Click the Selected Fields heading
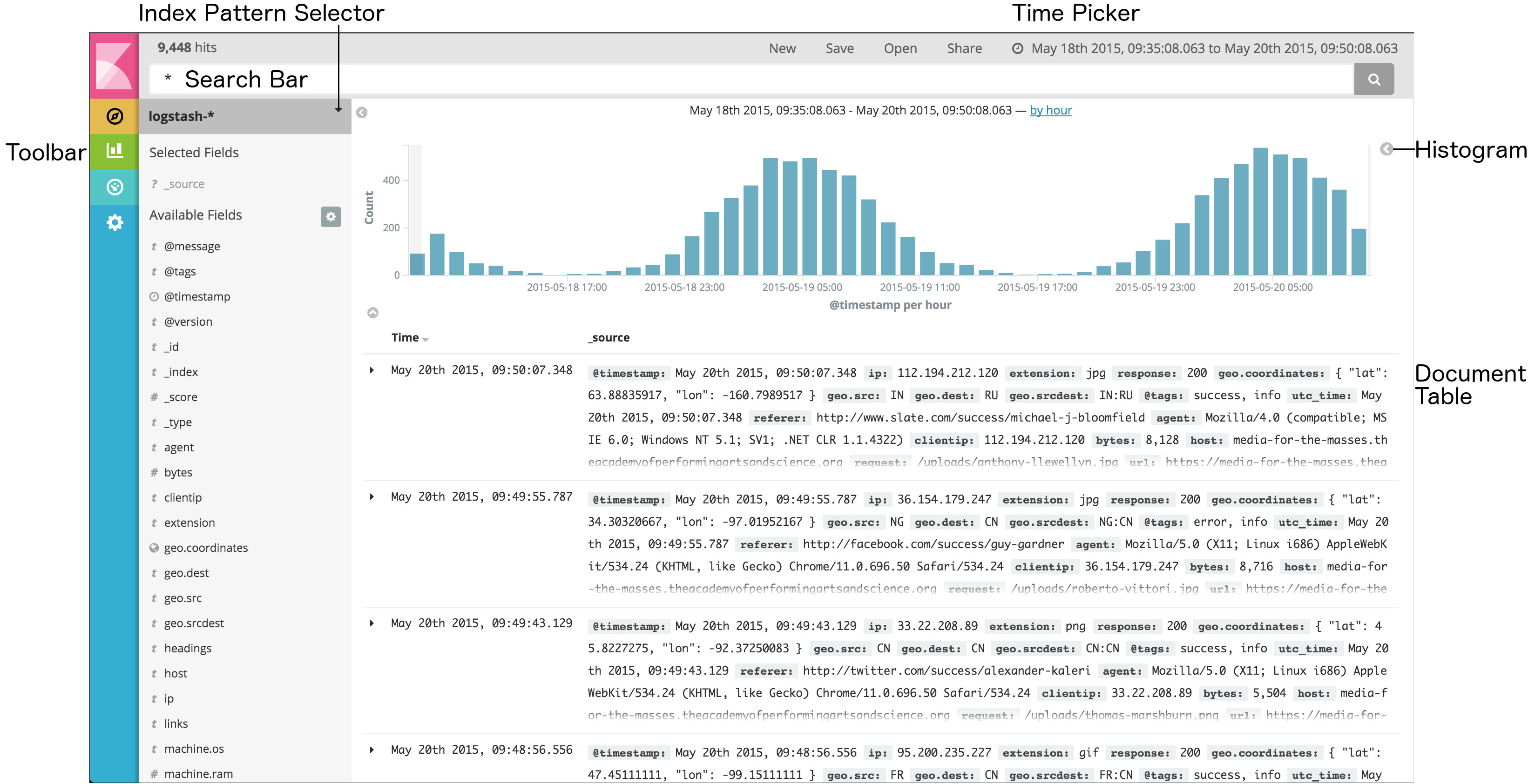 [x=194, y=153]
